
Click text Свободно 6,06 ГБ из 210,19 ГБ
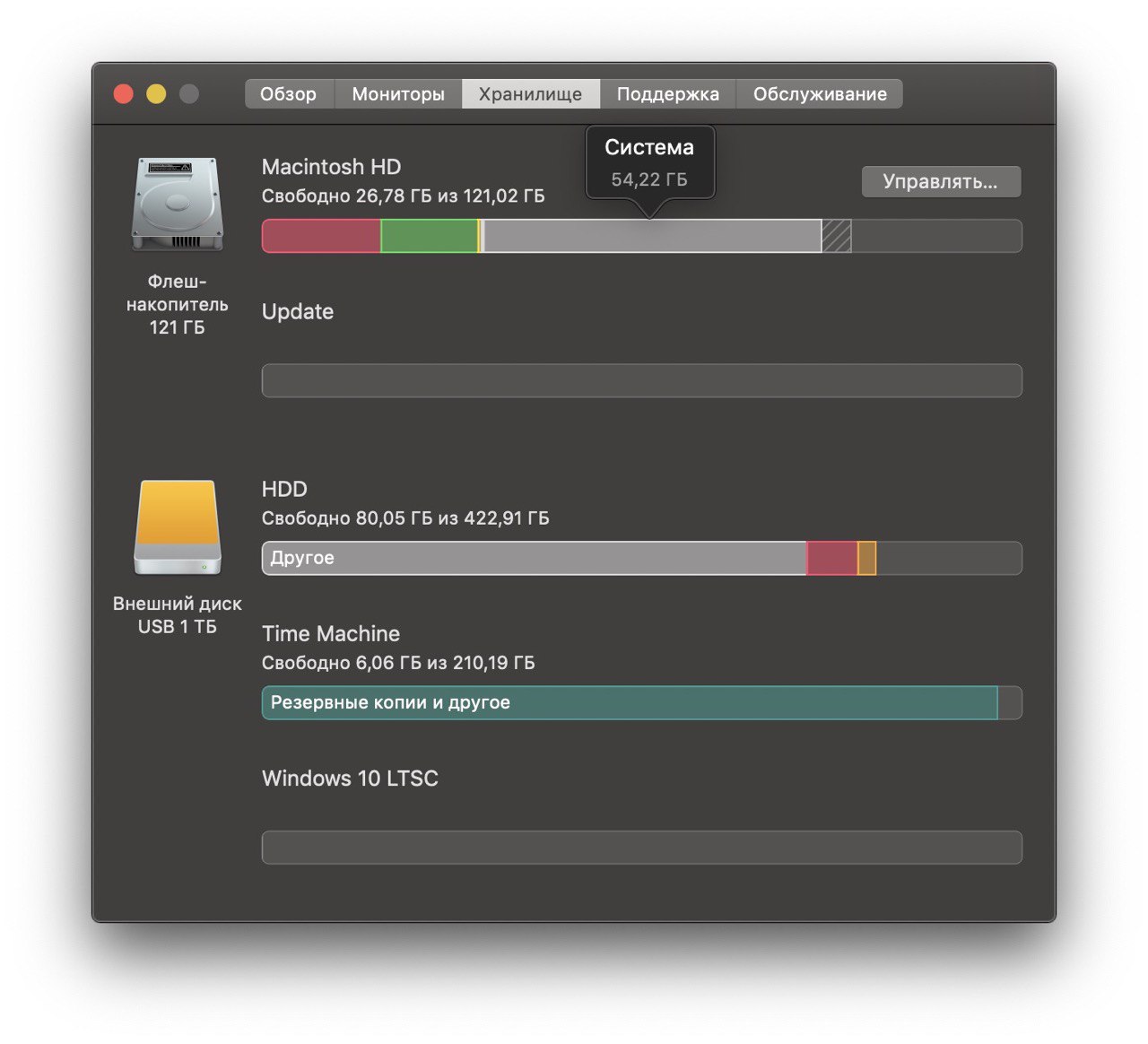(398, 663)
